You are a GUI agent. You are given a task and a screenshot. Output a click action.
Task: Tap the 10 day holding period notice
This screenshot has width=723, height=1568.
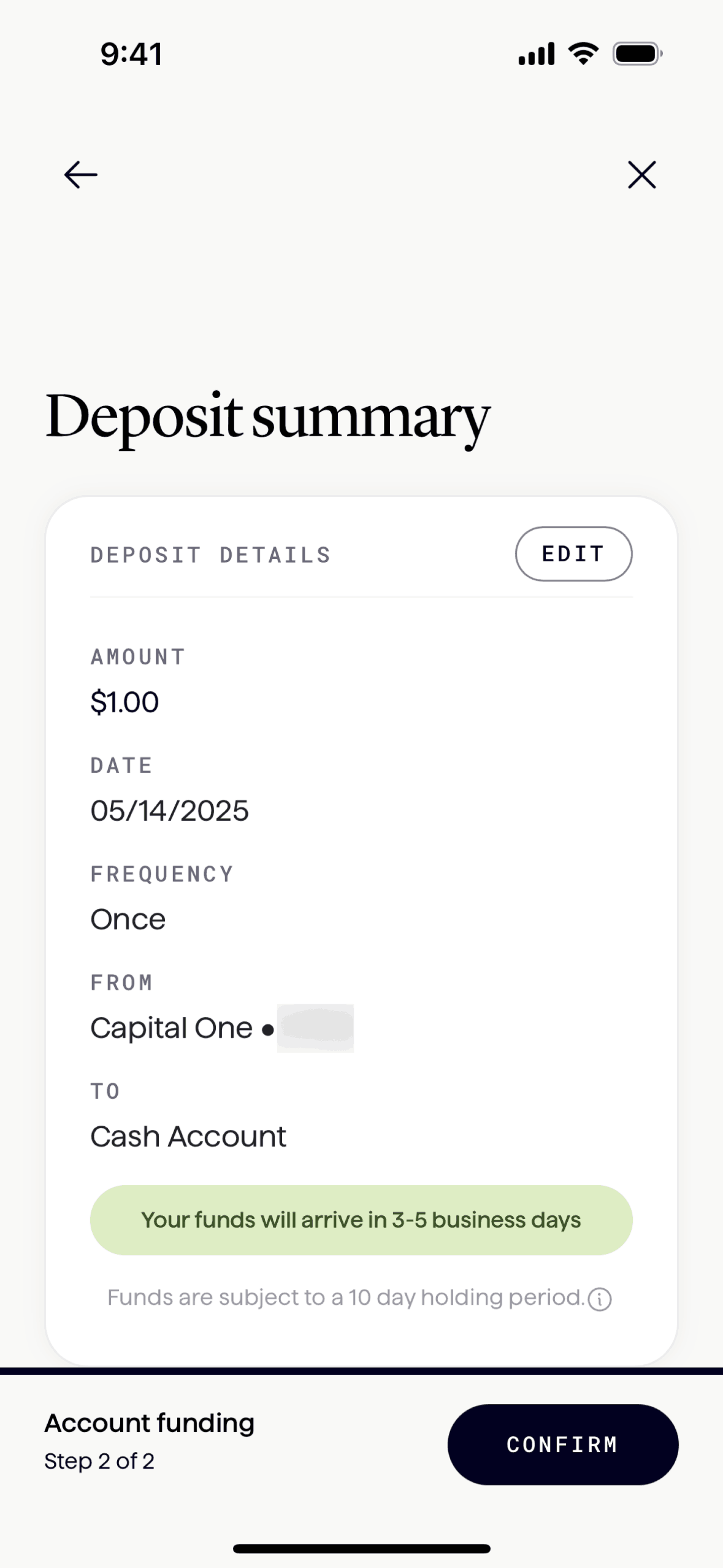345,1297
